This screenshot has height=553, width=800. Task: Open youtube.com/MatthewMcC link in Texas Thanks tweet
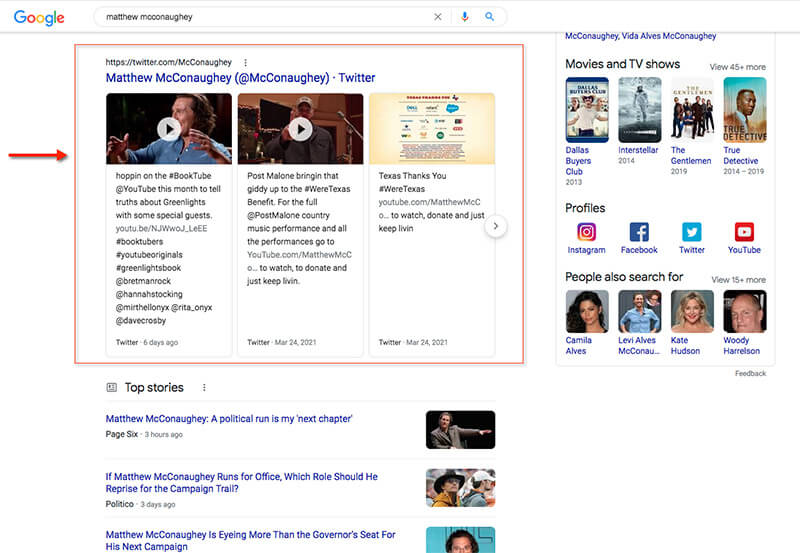point(429,202)
